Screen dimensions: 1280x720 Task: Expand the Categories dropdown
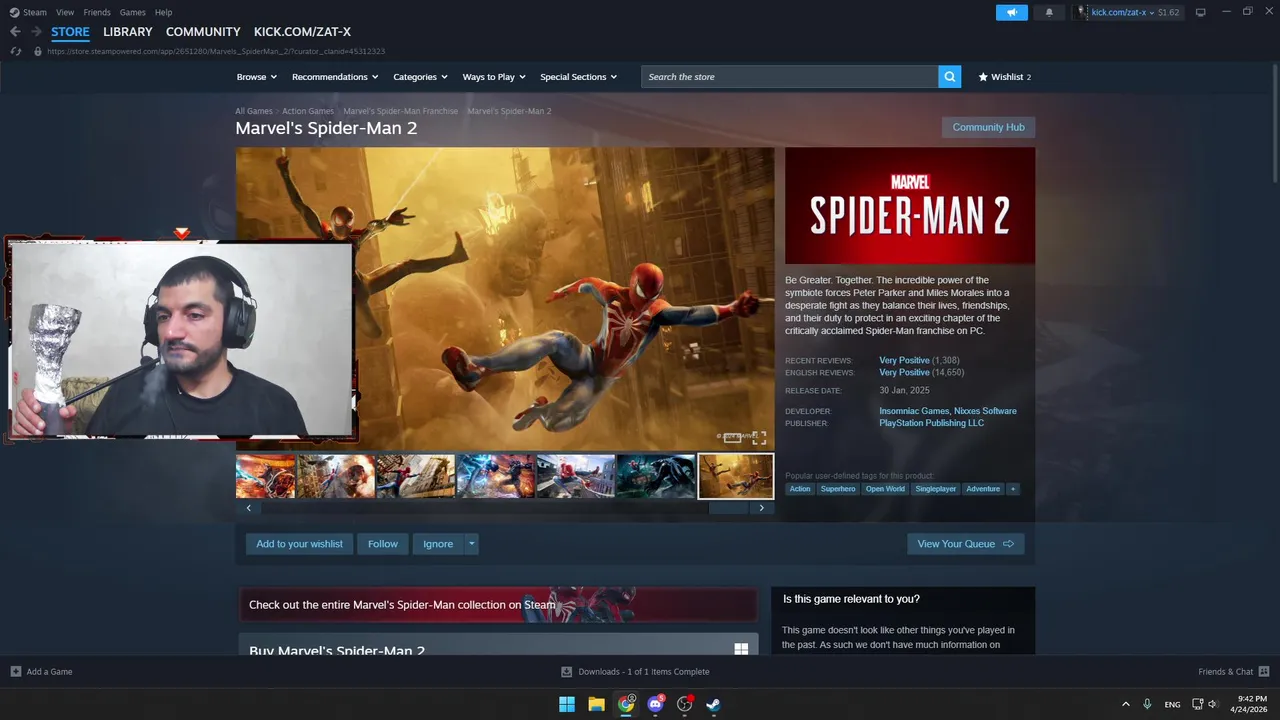[420, 77]
